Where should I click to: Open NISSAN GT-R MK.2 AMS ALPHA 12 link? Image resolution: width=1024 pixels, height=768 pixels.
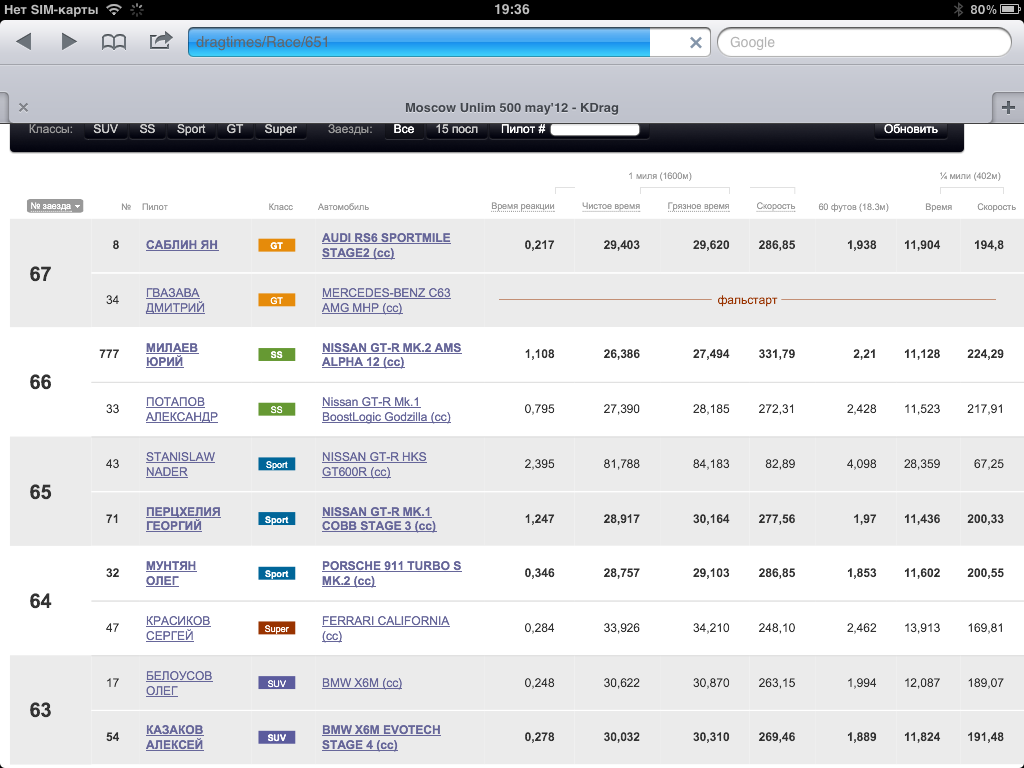tap(391, 355)
